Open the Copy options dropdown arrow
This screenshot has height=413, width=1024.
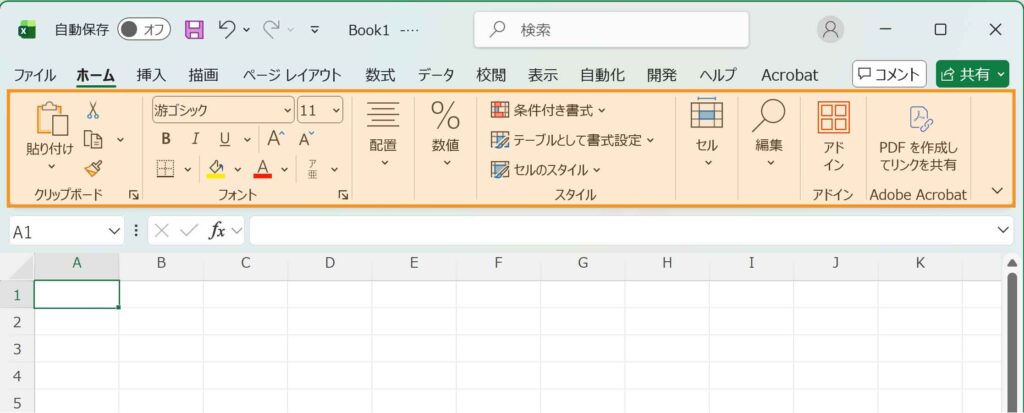click(x=120, y=139)
